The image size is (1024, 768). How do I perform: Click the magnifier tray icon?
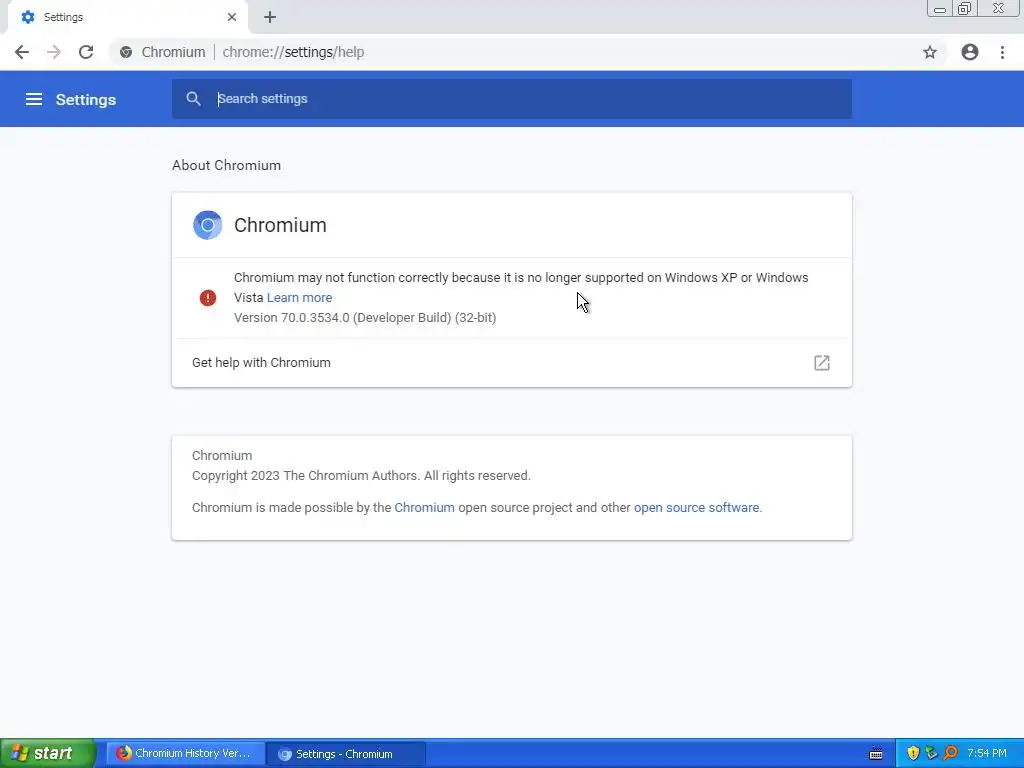click(x=950, y=753)
